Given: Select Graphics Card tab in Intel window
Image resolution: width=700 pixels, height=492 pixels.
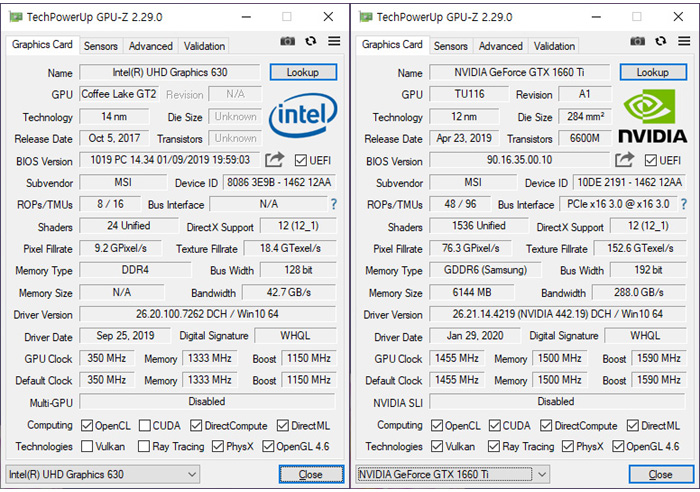Looking at the screenshot, I should point(42,45).
